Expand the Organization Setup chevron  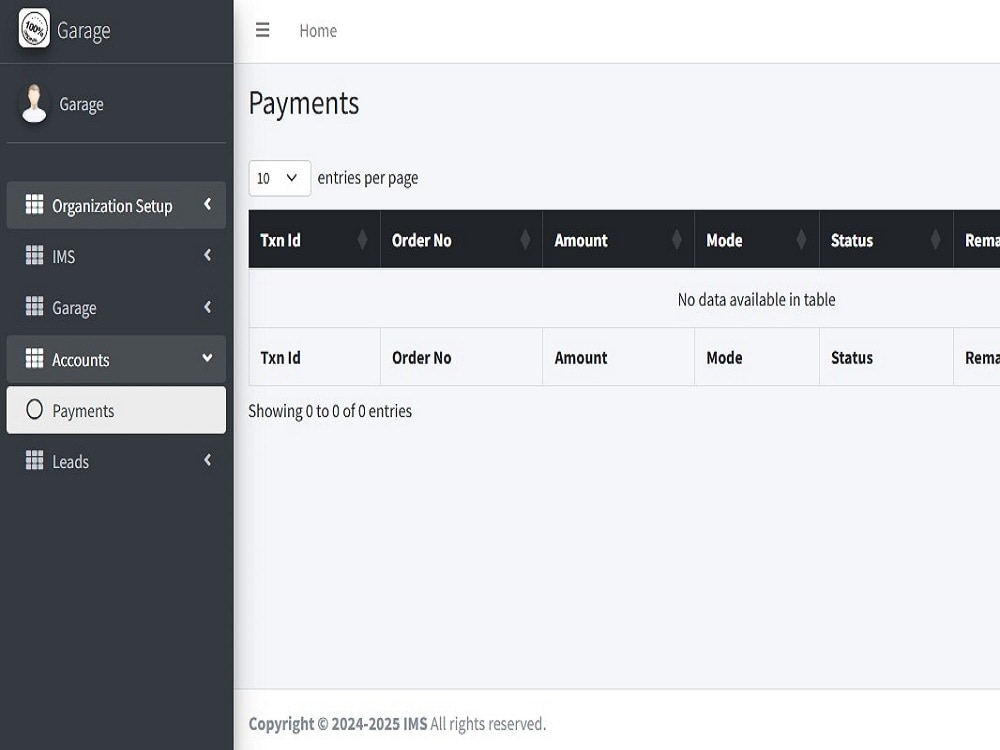[x=207, y=204]
